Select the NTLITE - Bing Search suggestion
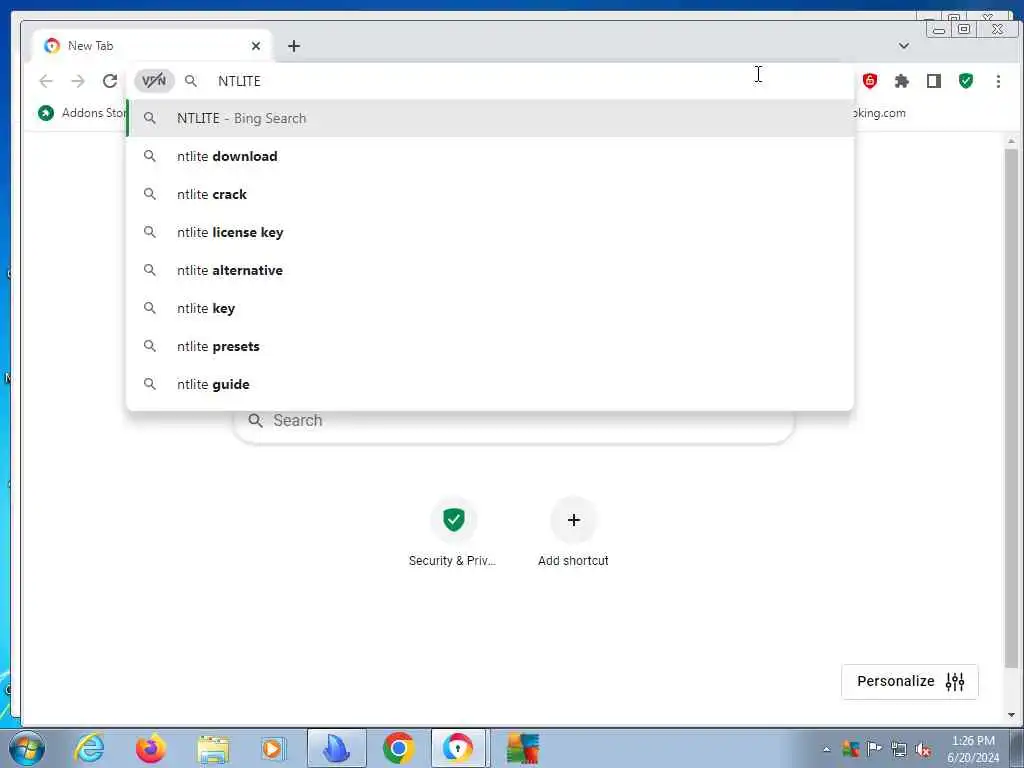 [490, 118]
